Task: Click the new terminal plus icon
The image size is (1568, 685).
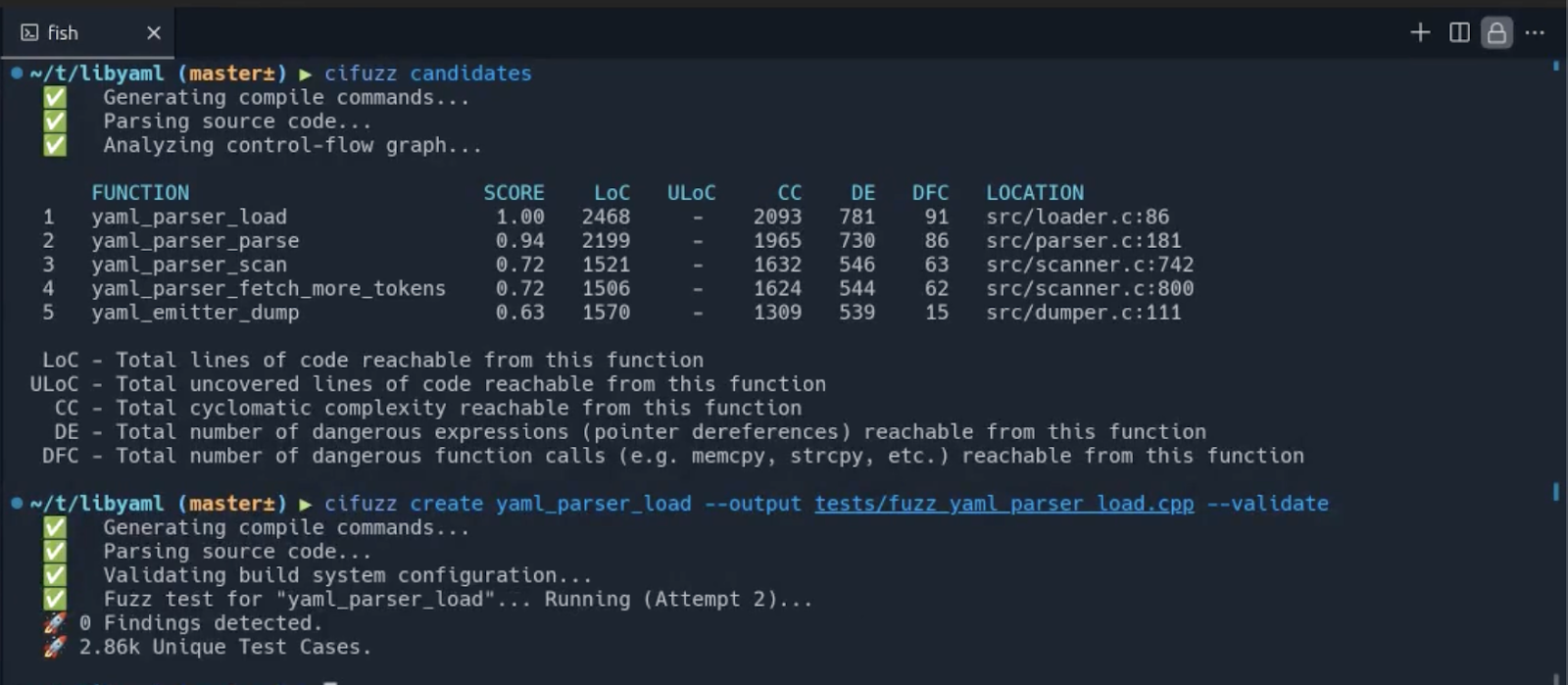Action: [x=1420, y=32]
